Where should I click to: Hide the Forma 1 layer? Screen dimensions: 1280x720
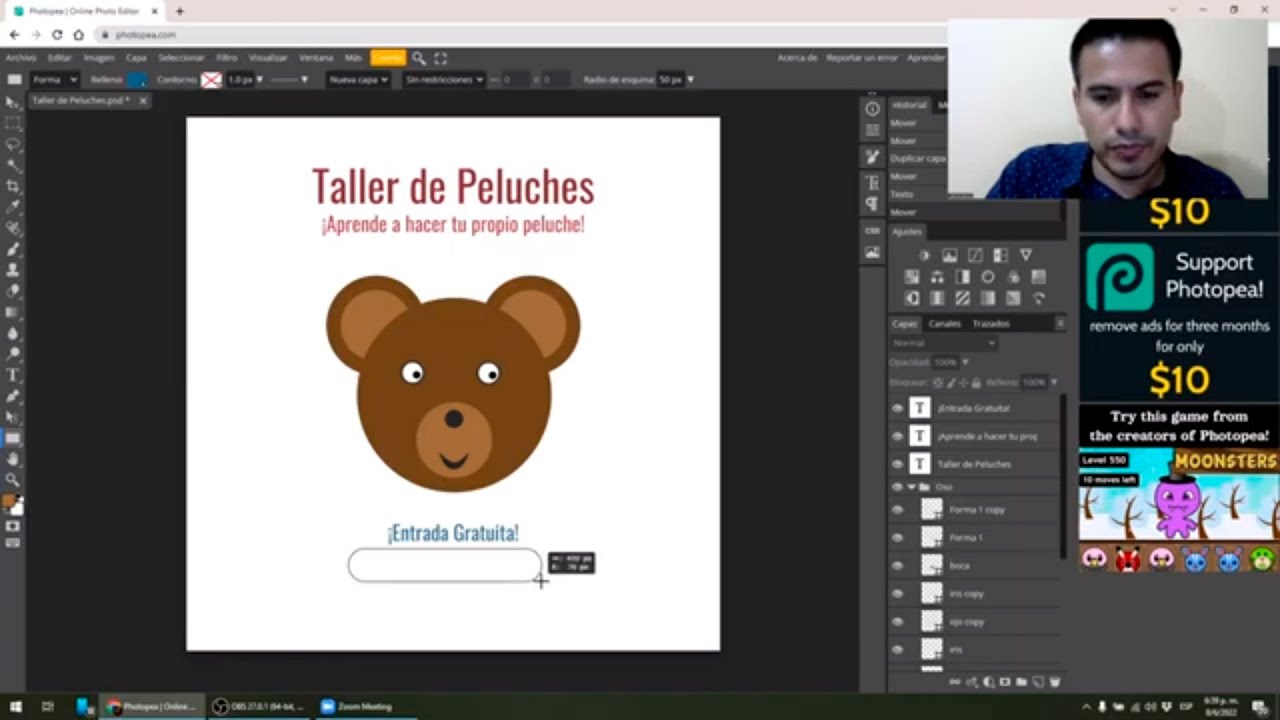(897, 538)
